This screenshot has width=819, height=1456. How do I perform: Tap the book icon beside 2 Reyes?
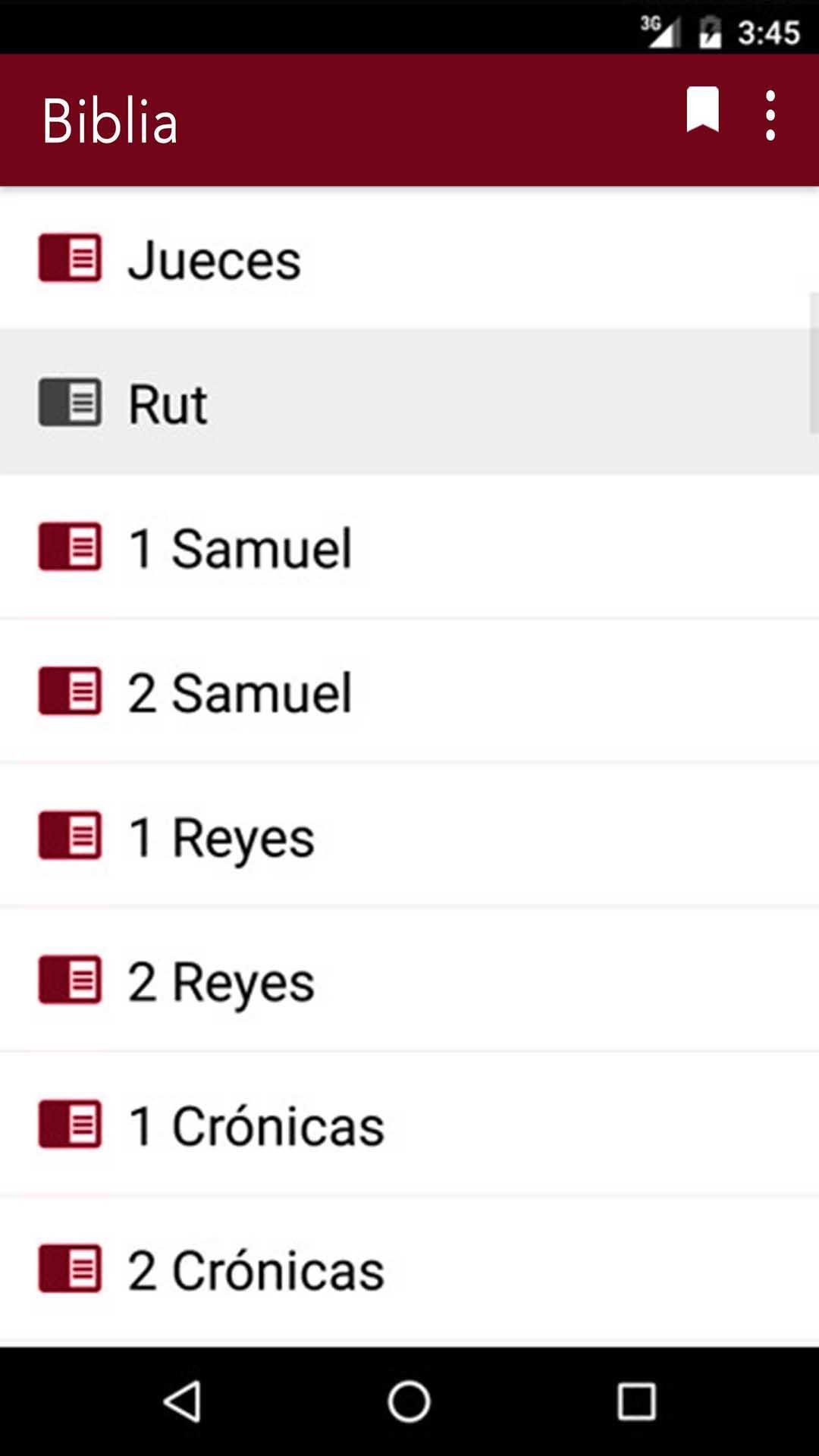(x=70, y=980)
